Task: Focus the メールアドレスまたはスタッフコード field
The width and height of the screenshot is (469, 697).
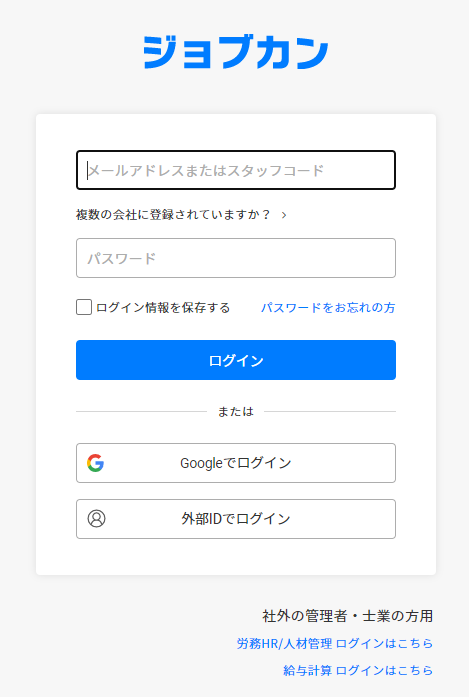Action: 236,170
